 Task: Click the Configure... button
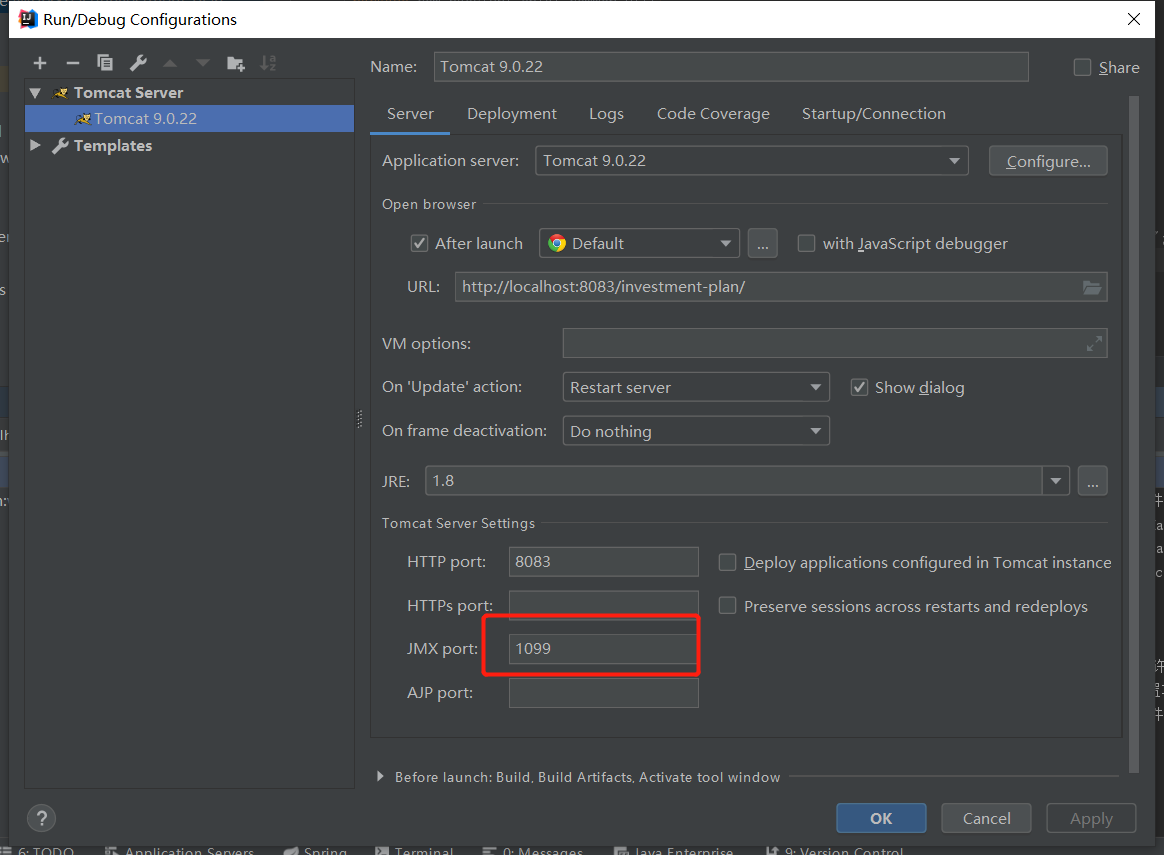pyautogui.click(x=1048, y=161)
